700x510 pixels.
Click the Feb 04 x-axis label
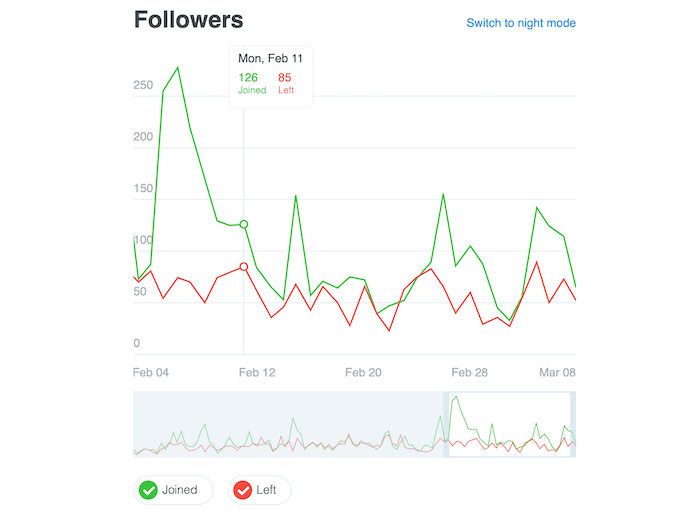click(x=151, y=373)
